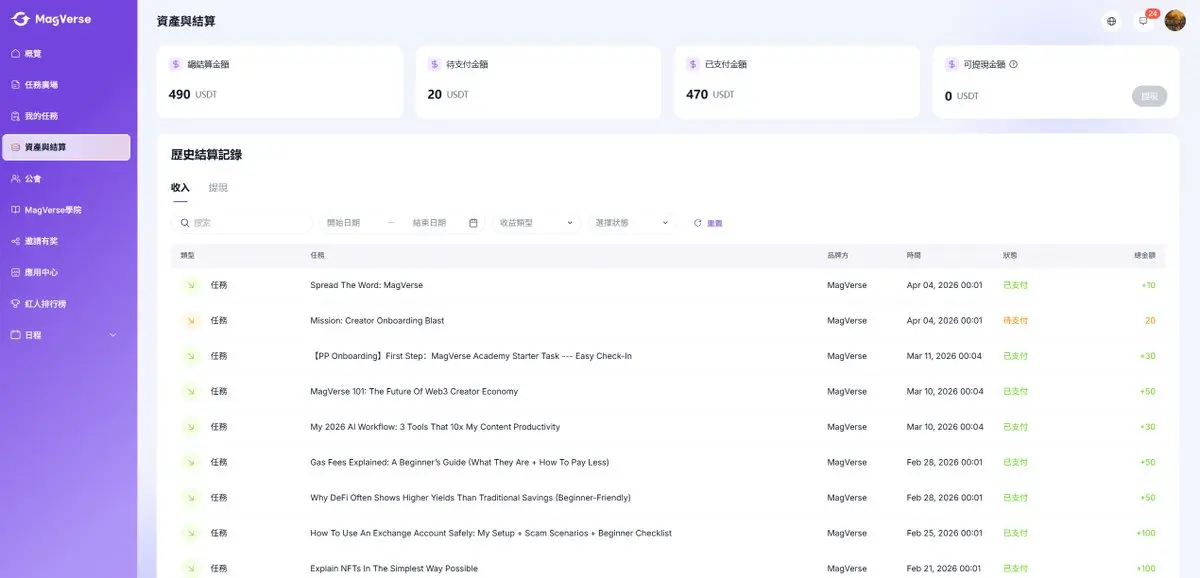Click the dollar icon on 待支付金額 card
The image size is (1200, 578).
click(434, 64)
